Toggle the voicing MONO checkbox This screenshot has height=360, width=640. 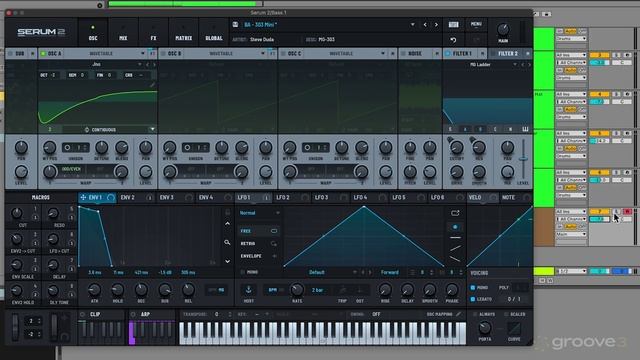[x=473, y=288]
